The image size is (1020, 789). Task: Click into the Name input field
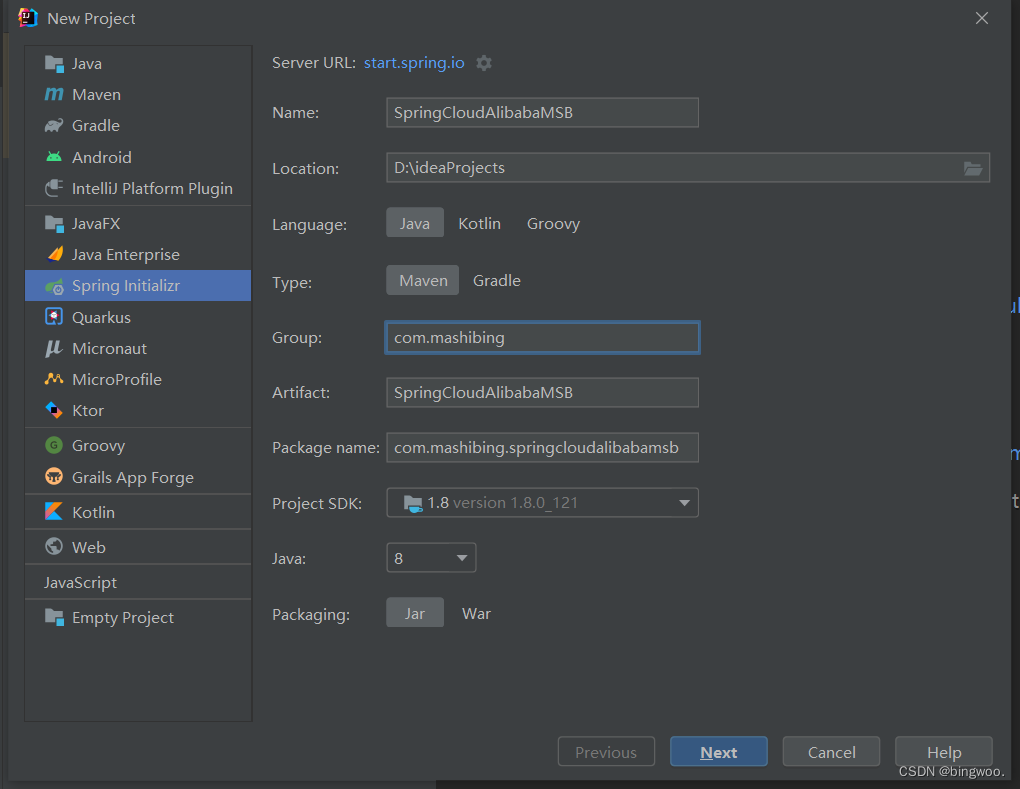click(x=543, y=113)
